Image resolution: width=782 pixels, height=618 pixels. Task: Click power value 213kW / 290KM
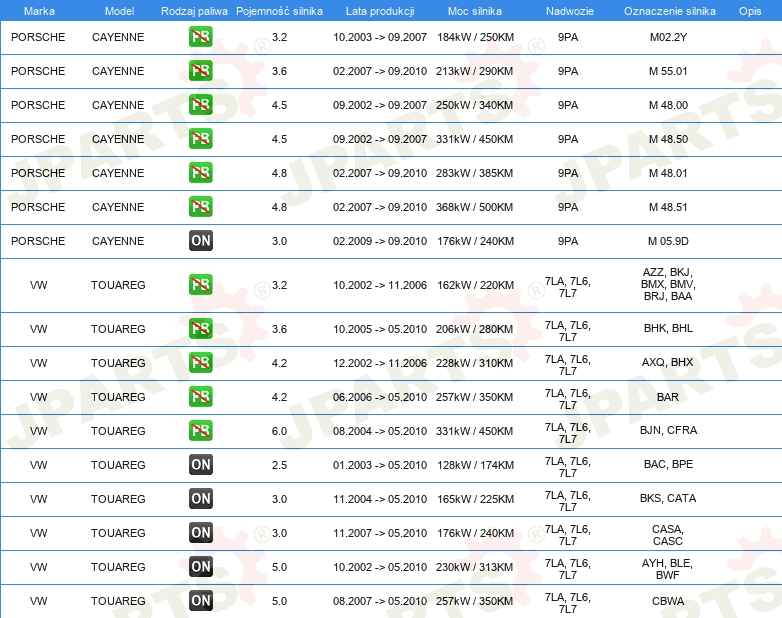pyautogui.click(x=474, y=71)
